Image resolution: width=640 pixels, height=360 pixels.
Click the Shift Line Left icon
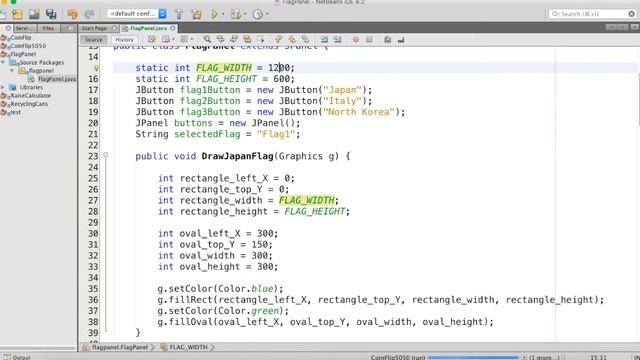coord(324,40)
